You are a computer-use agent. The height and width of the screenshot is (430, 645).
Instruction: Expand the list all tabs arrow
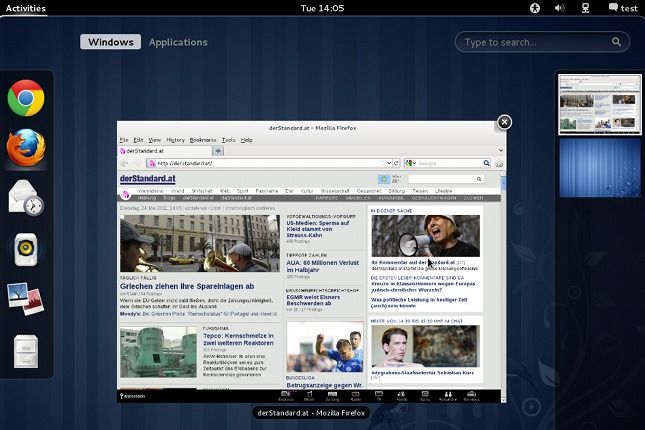[501, 151]
